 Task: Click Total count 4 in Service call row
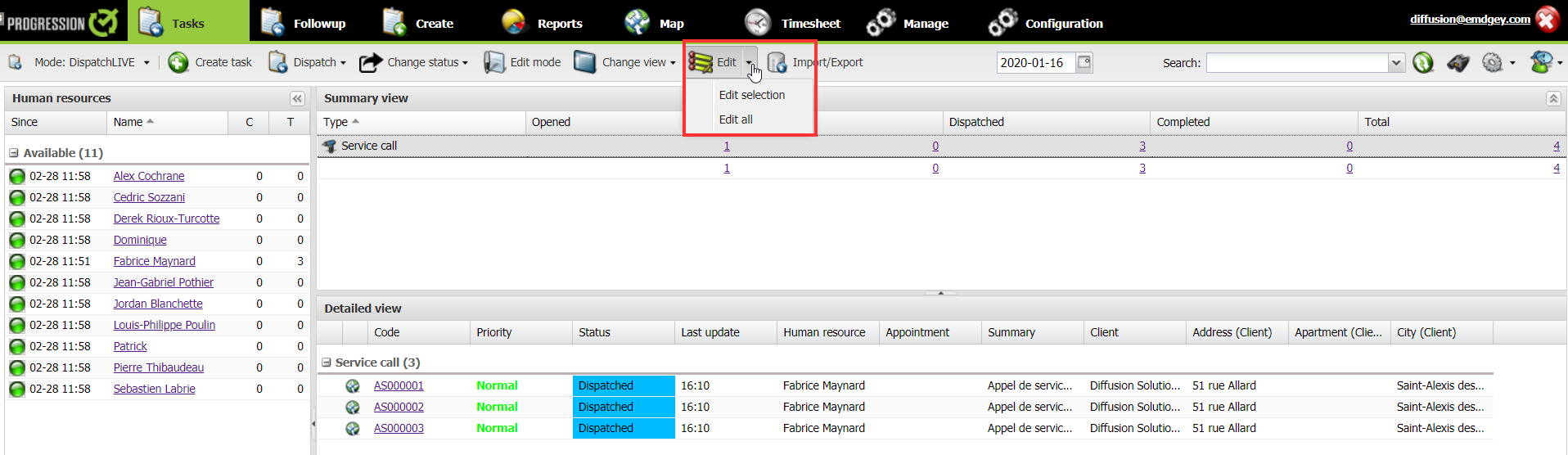point(1557,146)
